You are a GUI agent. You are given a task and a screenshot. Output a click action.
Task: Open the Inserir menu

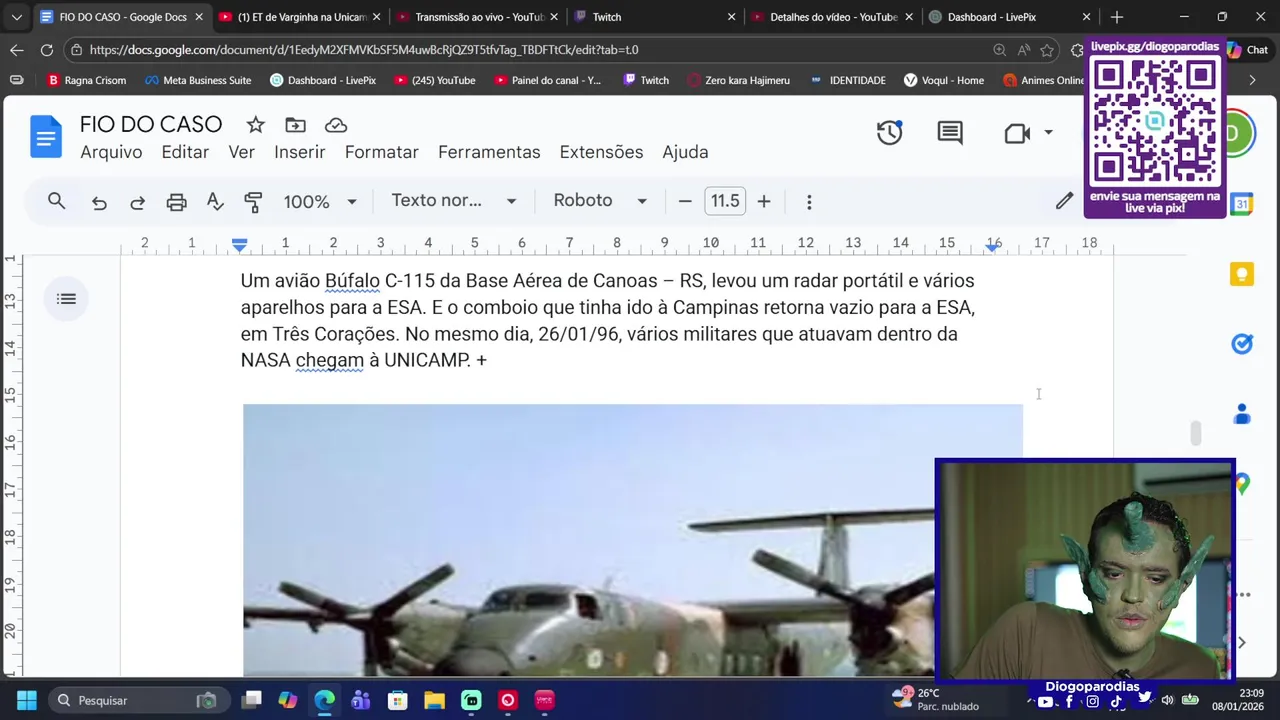coord(300,152)
